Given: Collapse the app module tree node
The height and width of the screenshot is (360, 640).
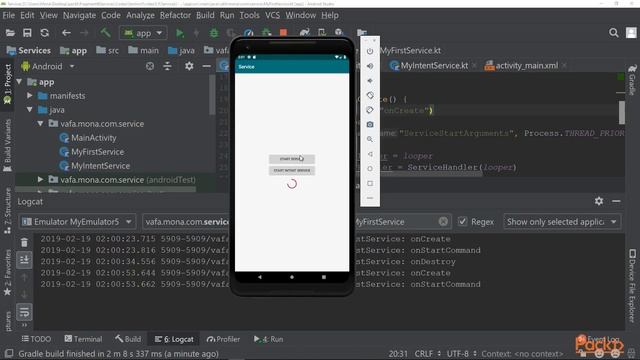Looking at the screenshot, I should pyautogui.click(x=19, y=82).
